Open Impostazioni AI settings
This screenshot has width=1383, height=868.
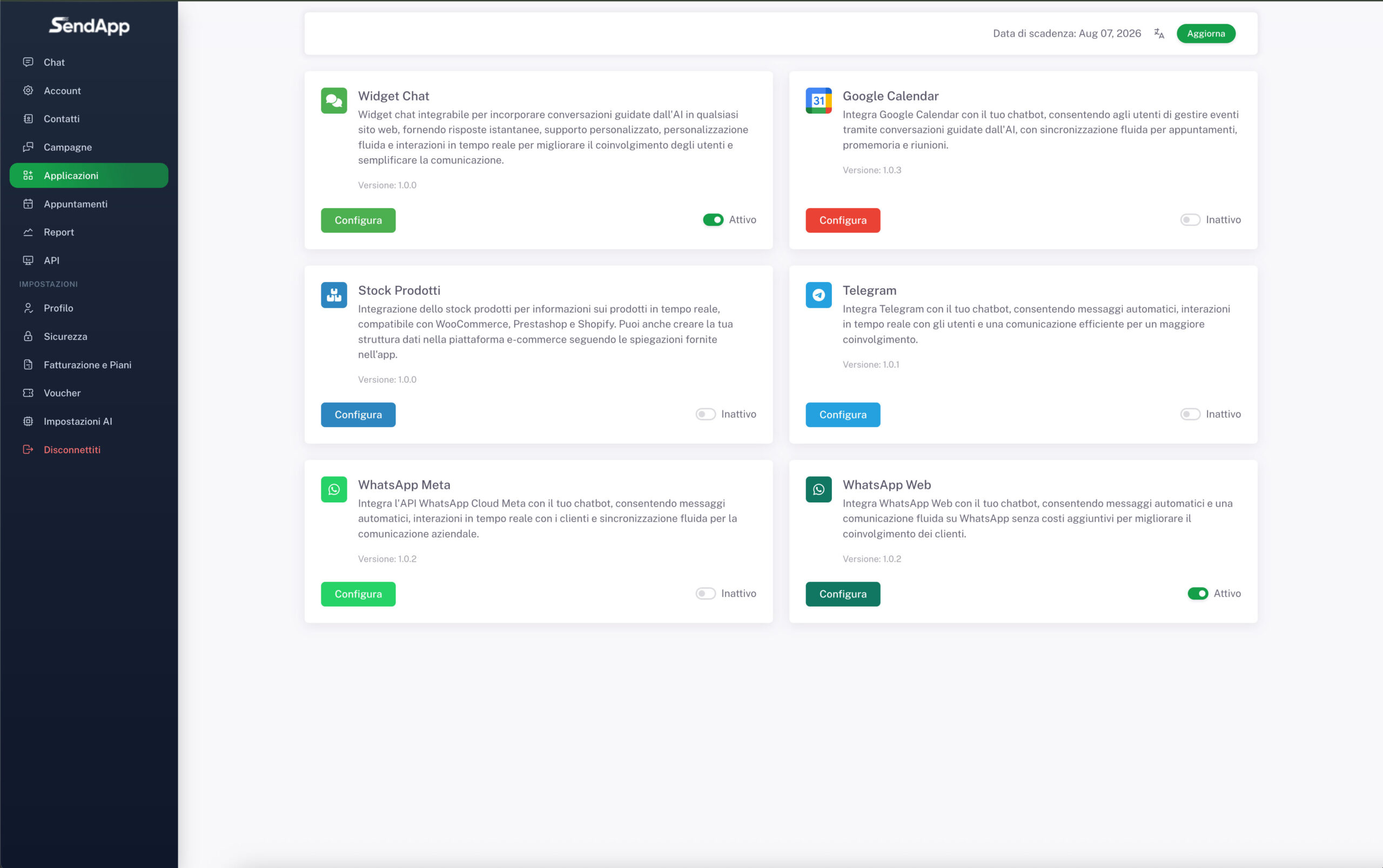coord(89,421)
